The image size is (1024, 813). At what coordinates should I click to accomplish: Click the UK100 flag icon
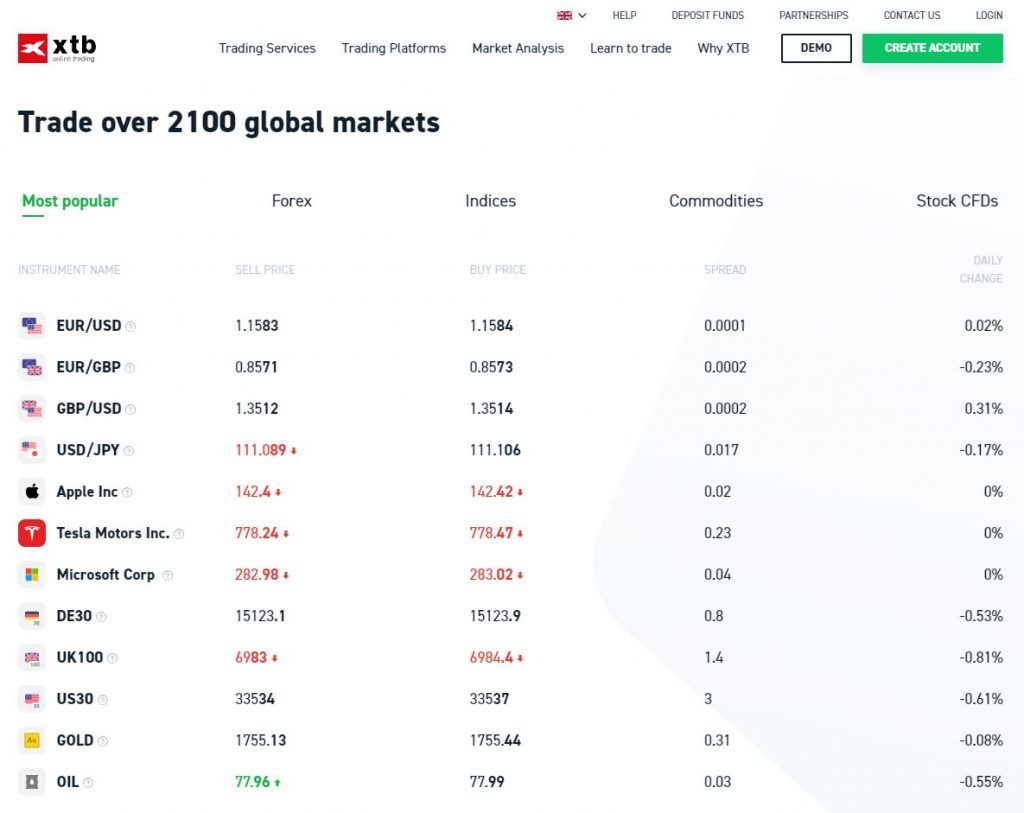[31, 657]
